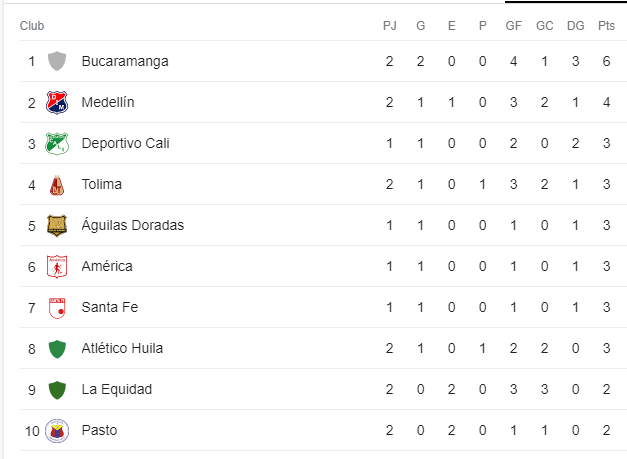Select the Deportivo Cali team name
This screenshot has width=627, height=459.
point(126,143)
